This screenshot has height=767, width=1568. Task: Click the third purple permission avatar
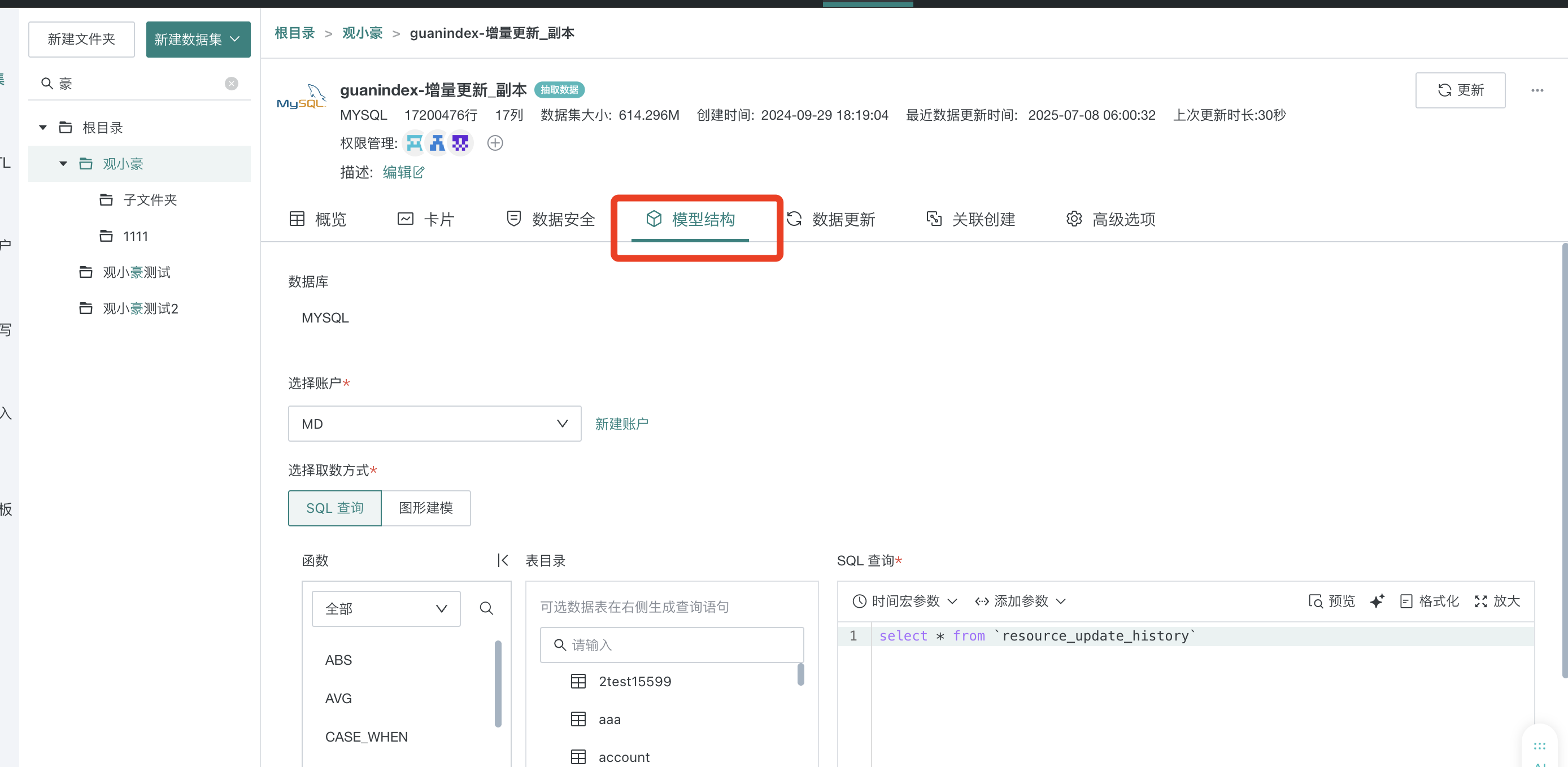coord(460,143)
